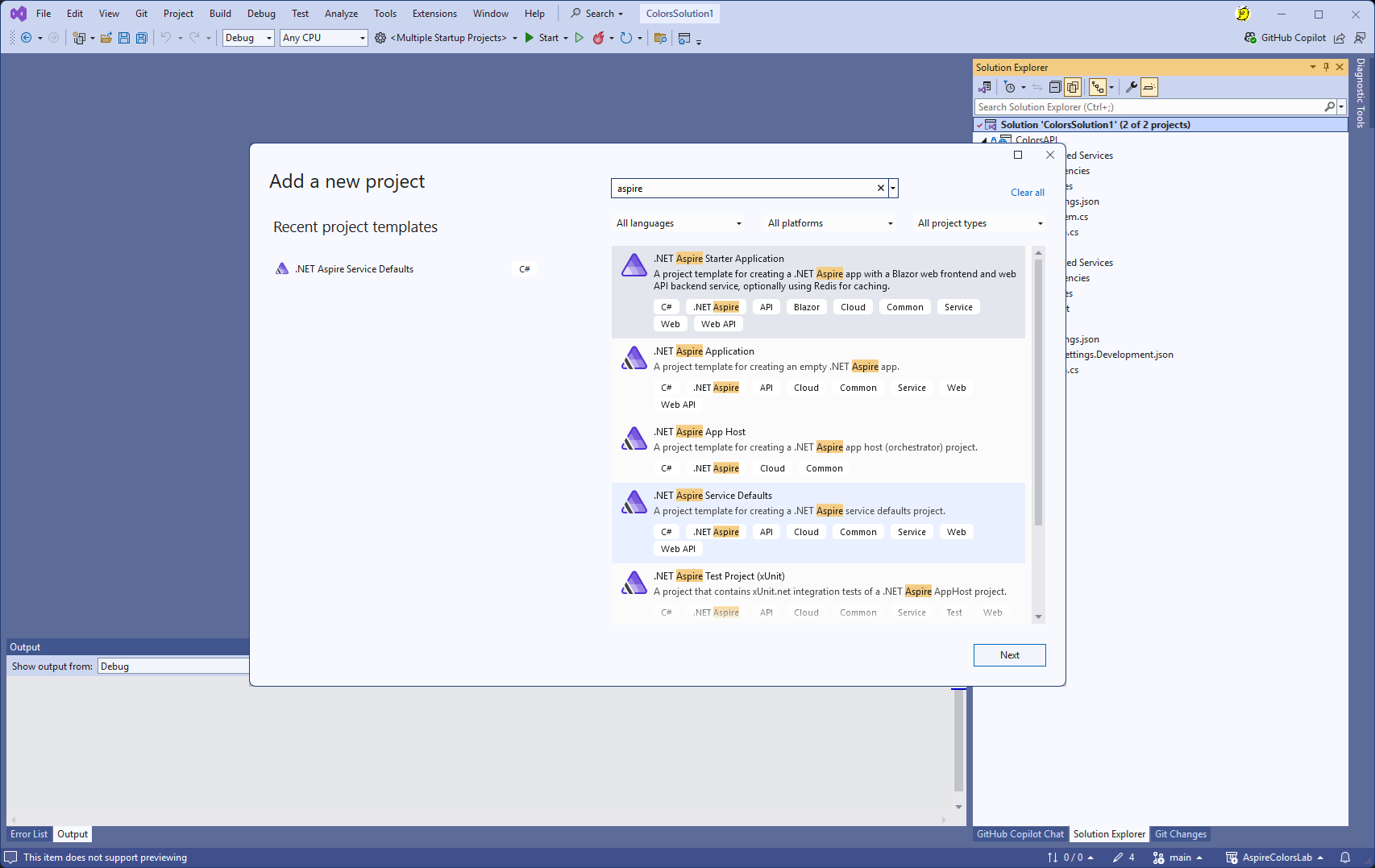
Task: Click the Open File folder icon
Action: pyautogui.click(x=106, y=38)
